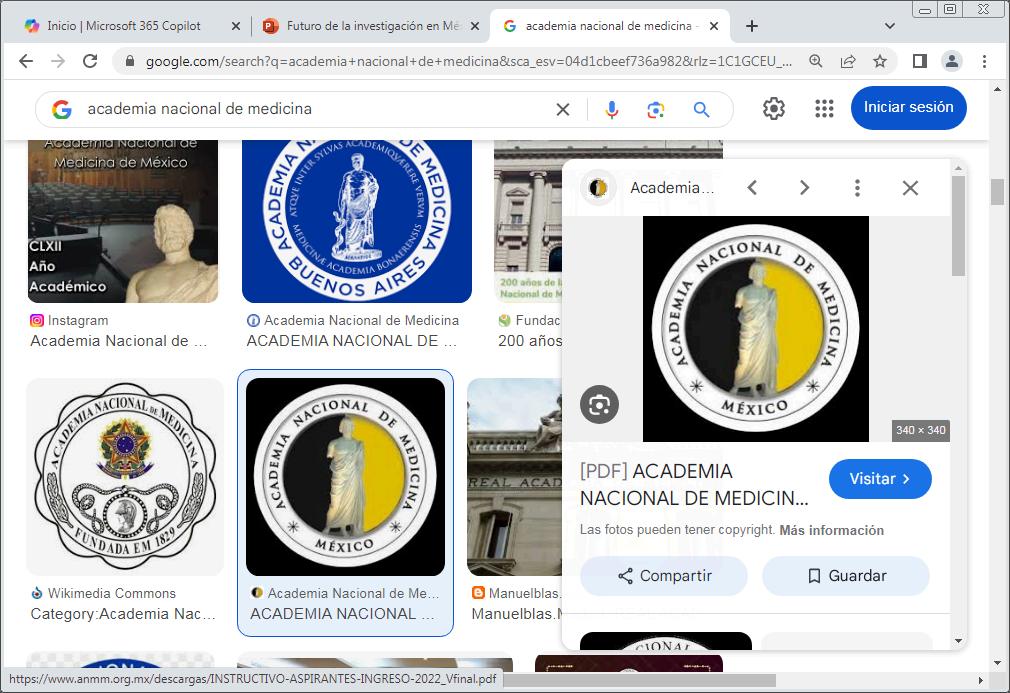Open the Fundada em 1829 seal thumbnail
The height and width of the screenshot is (693, 1010).
(x=125, y=477)
